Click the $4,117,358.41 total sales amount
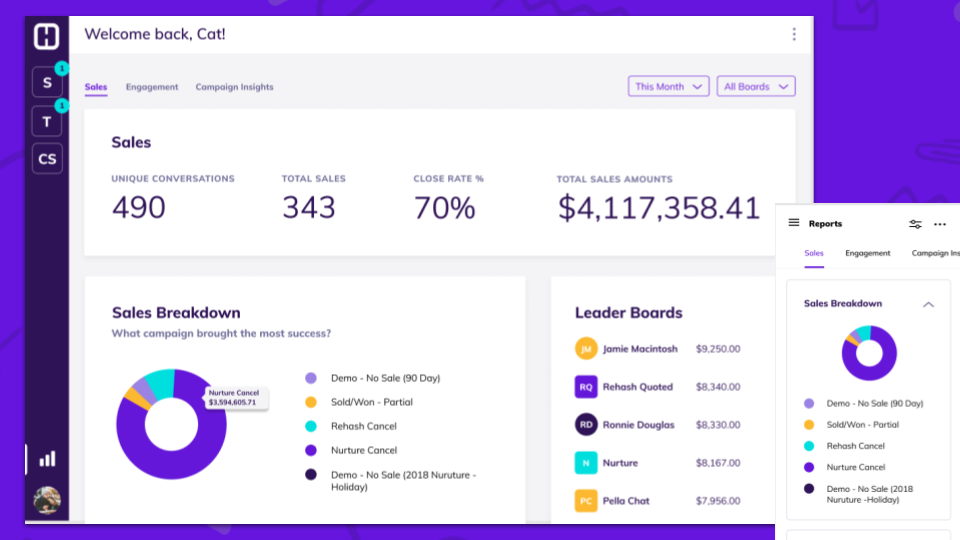The image size is (960, 540). [659, 208]
